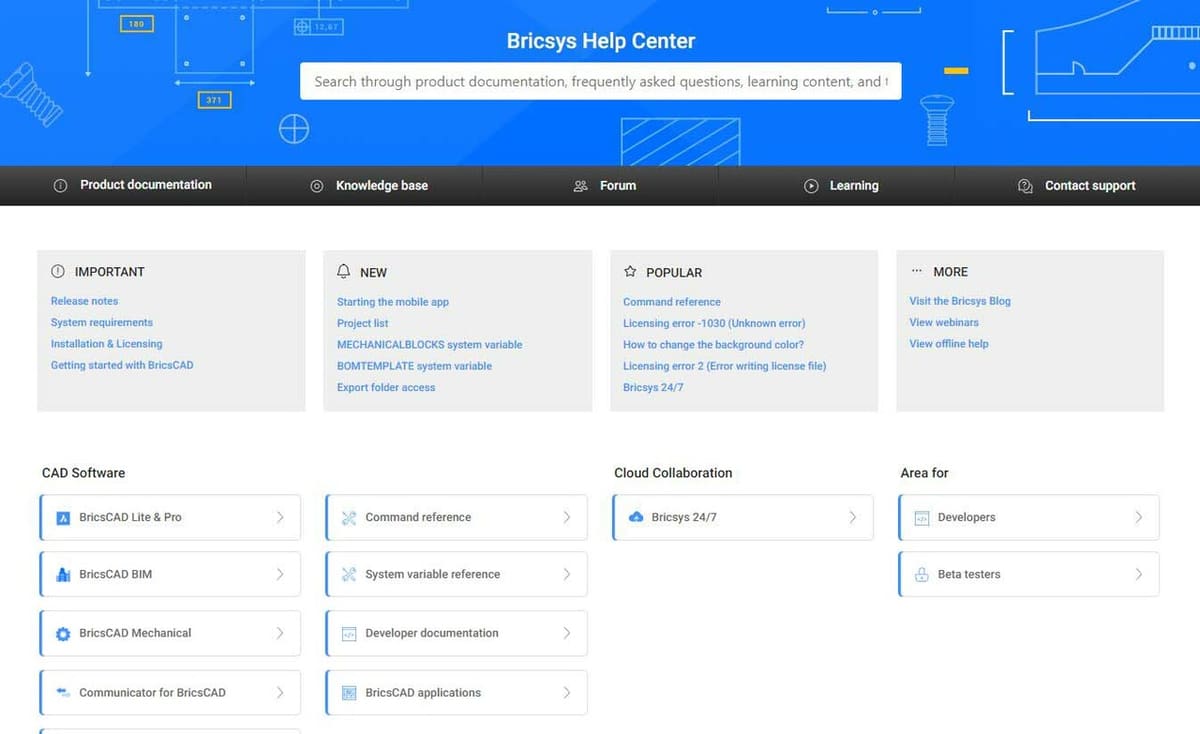Screen dimensions: 1200x734
Task: Open the Project list link
Action: pos(362,324)
